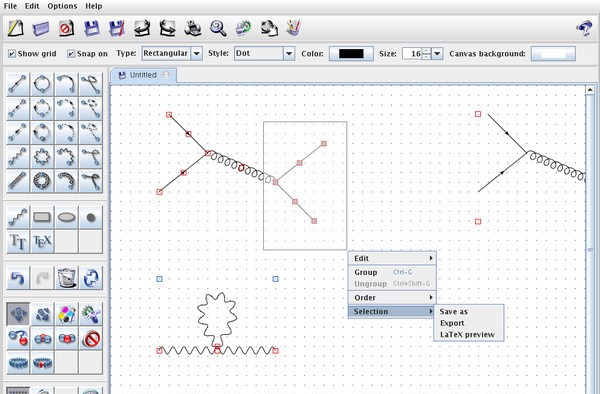The height and width of the screenshot is (394, 600).
Task: Select the gluon arc tool
Action: [x=66, y=181]
